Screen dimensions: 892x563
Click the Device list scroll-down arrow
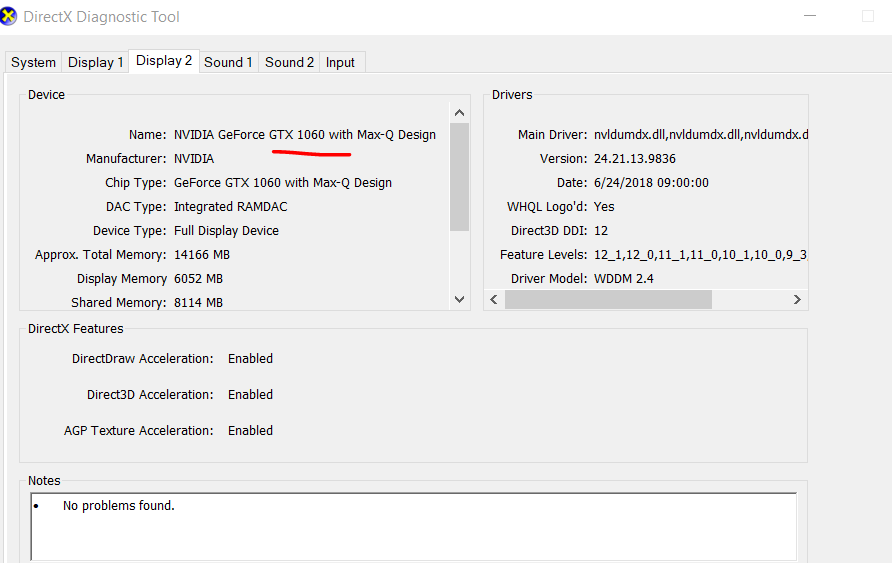pyautogui.click(x=460, y=299)
